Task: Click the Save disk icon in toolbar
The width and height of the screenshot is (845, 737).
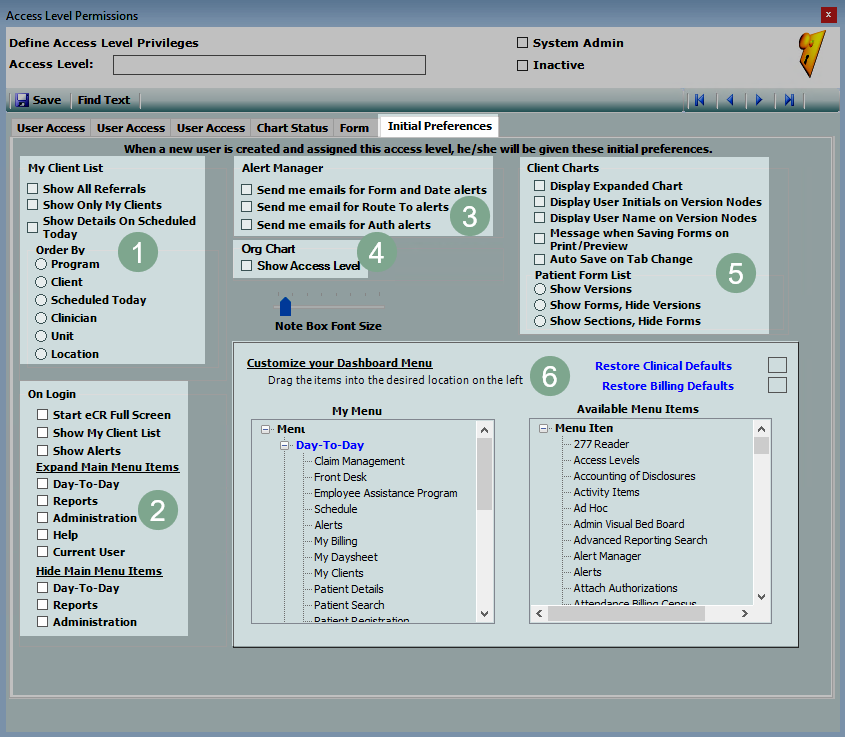Action: (x=22, y=100)
